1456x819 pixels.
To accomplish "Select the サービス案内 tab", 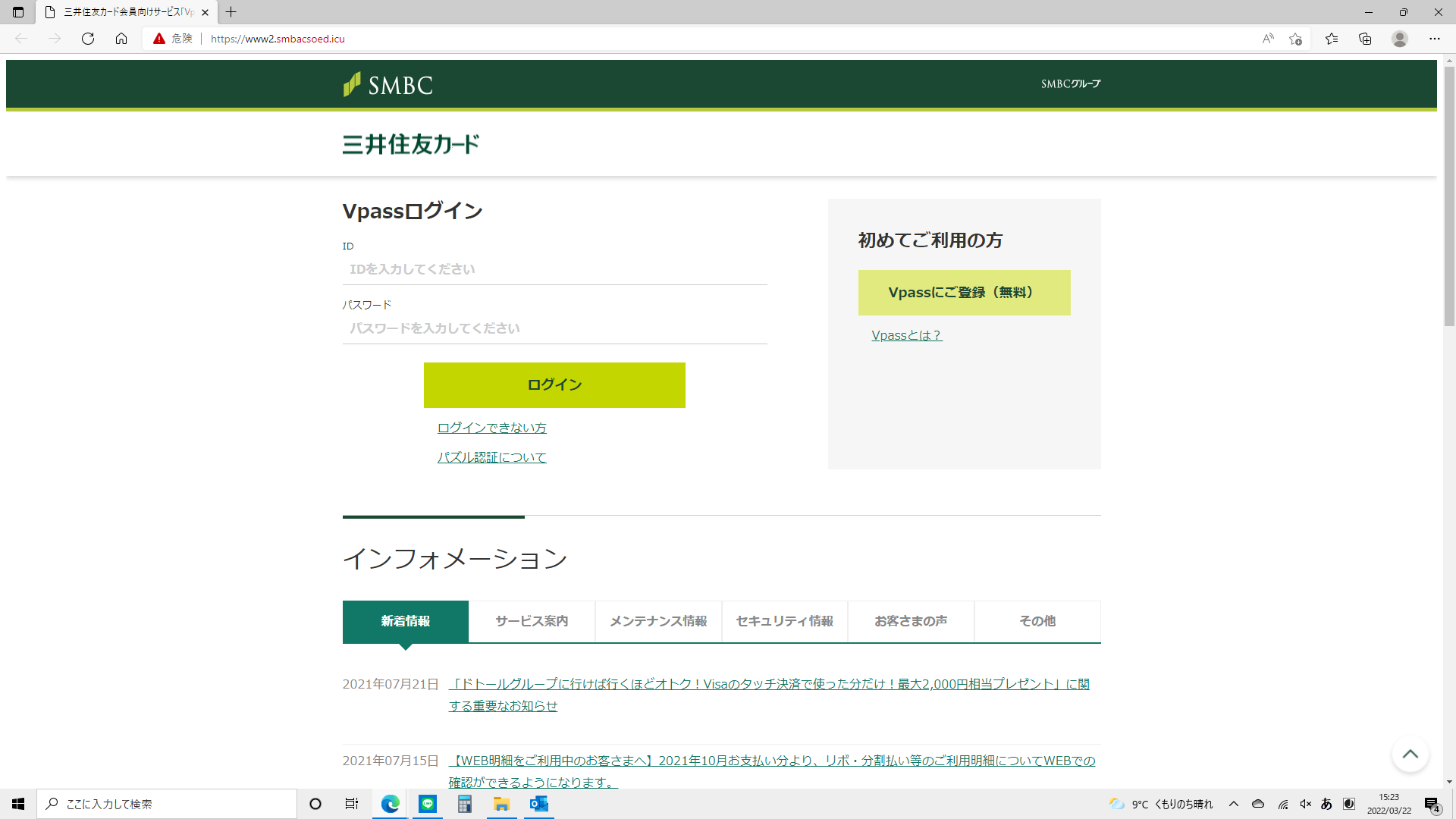I will (532, 621).
